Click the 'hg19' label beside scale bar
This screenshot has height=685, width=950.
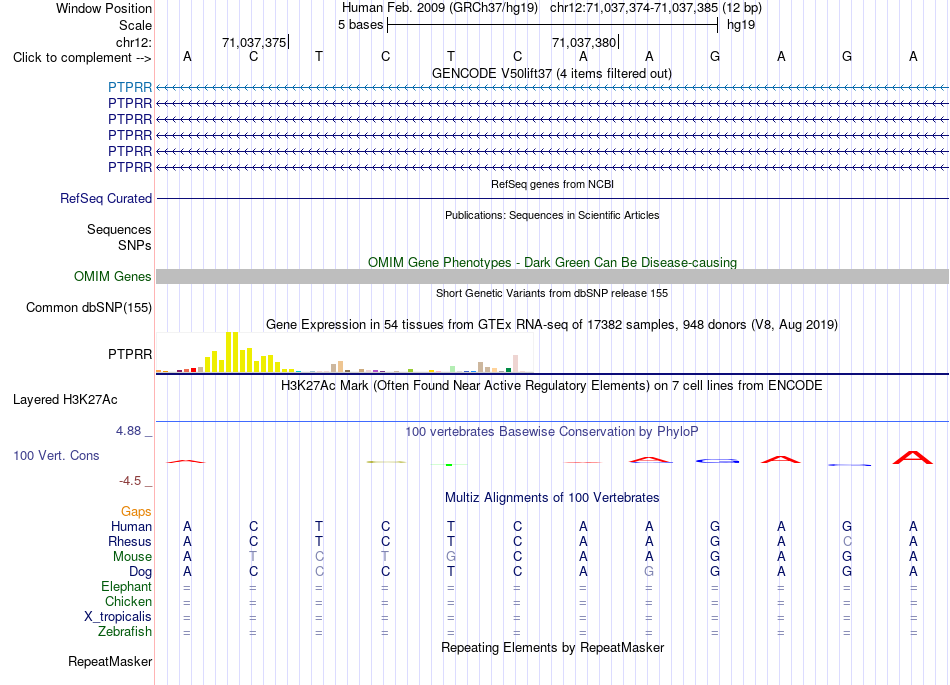(741, 25)
